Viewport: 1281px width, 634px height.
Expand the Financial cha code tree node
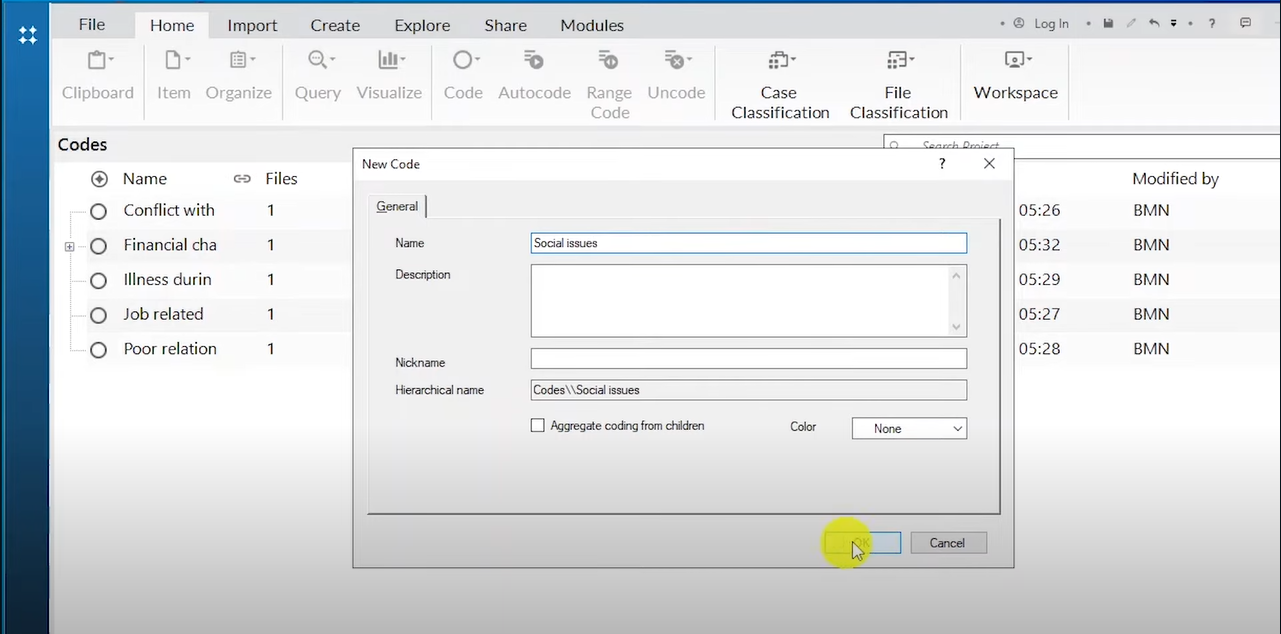point(69,246)
